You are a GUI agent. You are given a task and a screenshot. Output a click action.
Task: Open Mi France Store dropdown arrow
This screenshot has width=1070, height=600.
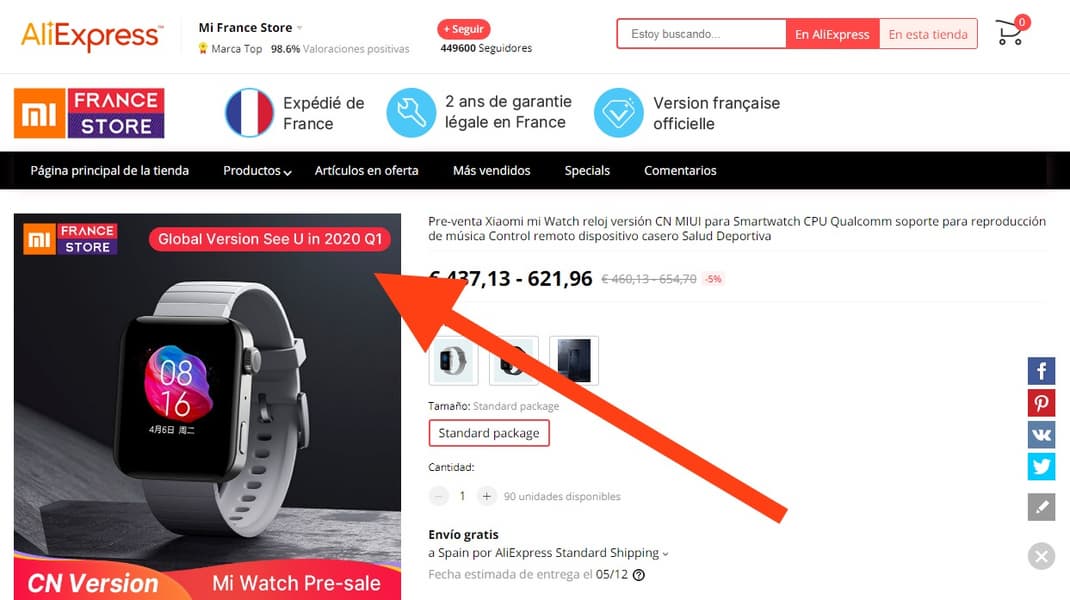point(300,28)
